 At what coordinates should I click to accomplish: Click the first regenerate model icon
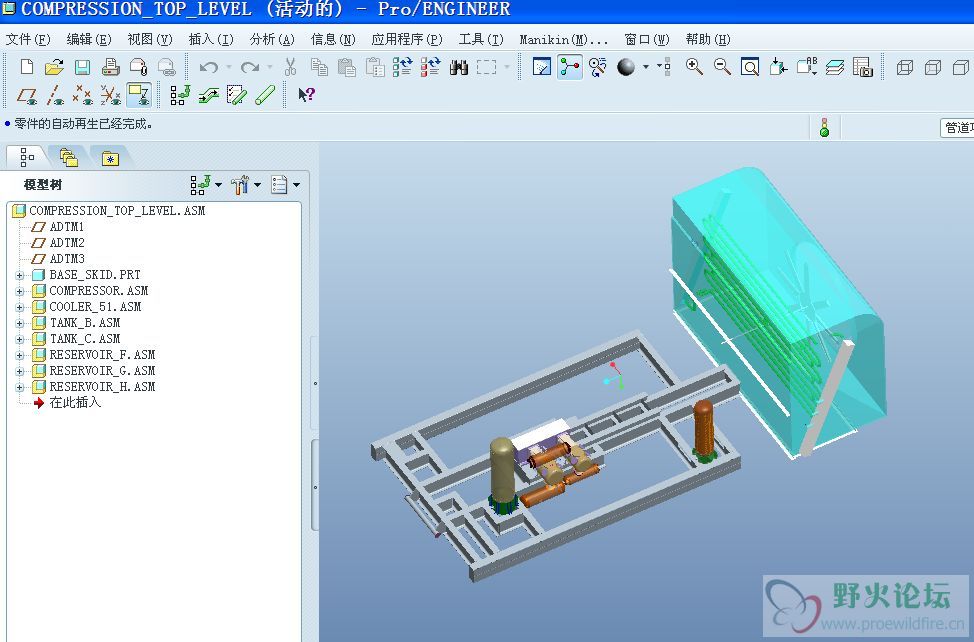click(403, 66)
